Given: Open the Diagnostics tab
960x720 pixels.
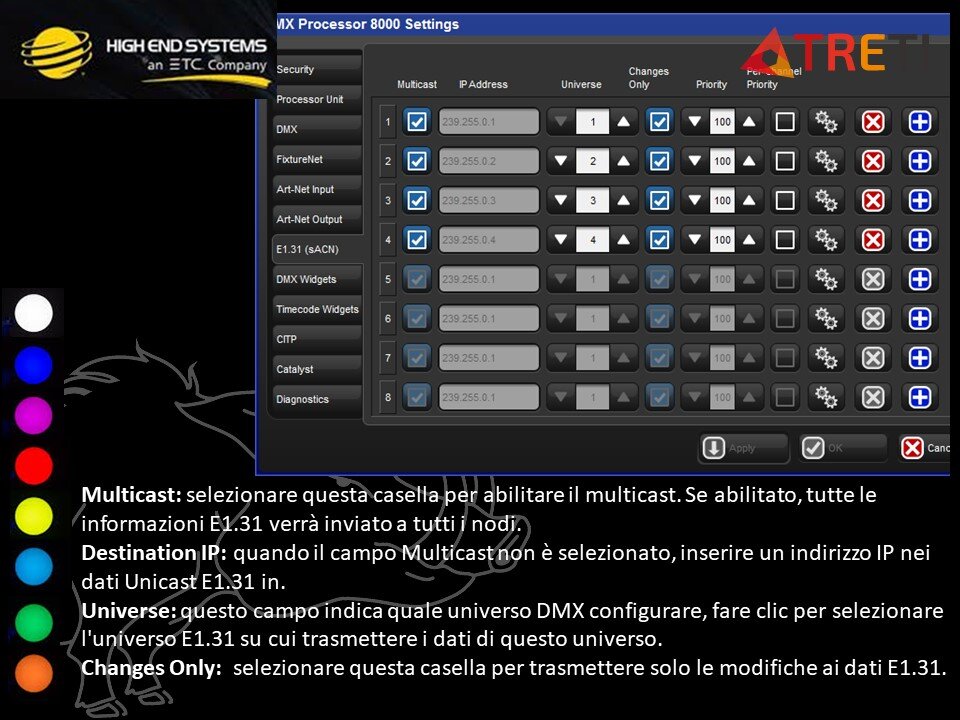Looking at the screenshot, I should pos(317,399).
